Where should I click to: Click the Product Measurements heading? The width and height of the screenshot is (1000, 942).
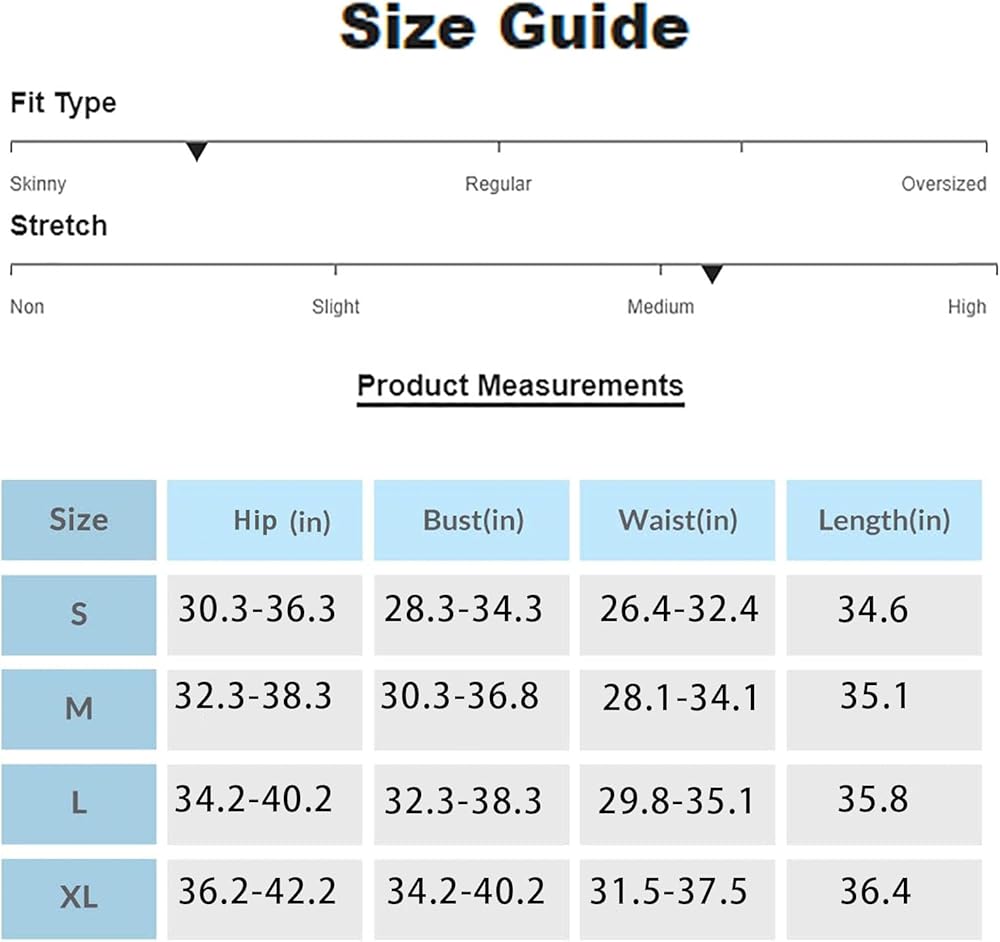520,386
